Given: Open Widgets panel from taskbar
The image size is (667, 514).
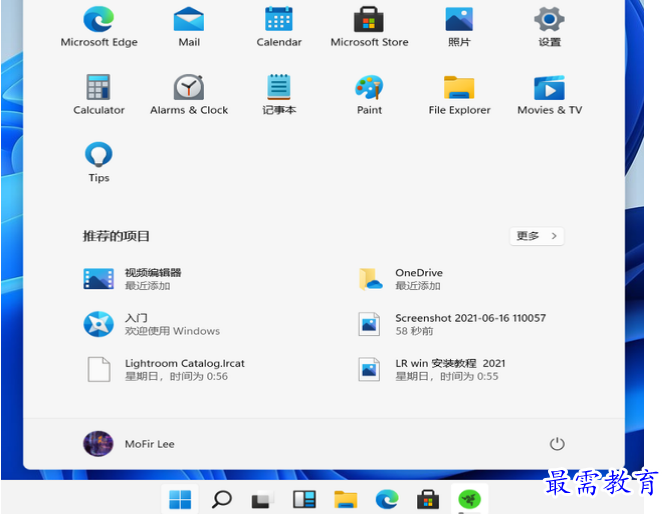Looking at the screenshot, I should click(x=304, y=499).
